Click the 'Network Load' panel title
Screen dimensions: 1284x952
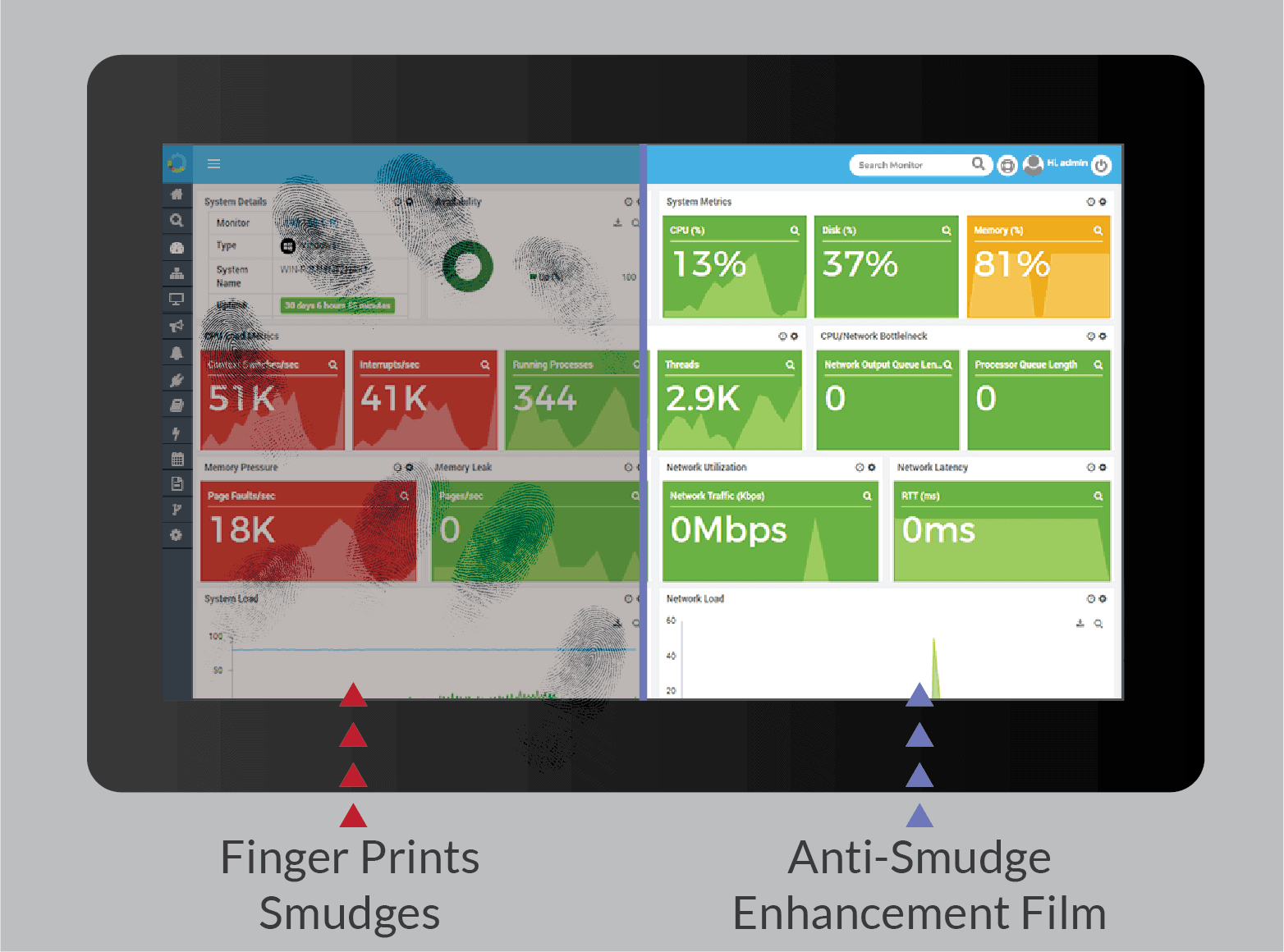[x=695, y=599]
